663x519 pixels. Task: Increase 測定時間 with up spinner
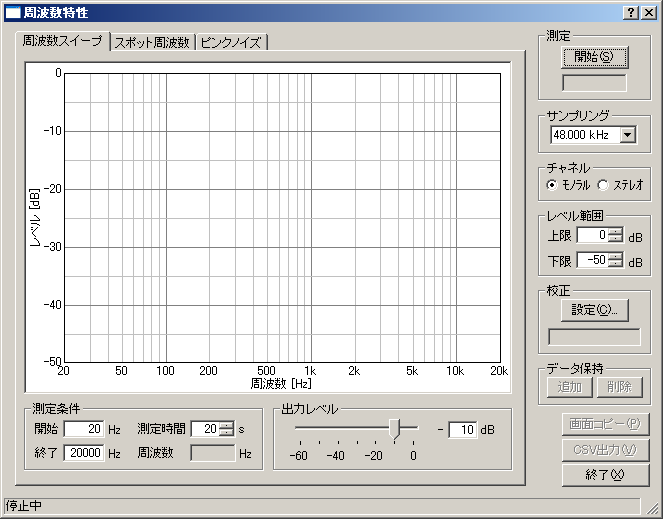click(x=226, y=426)
